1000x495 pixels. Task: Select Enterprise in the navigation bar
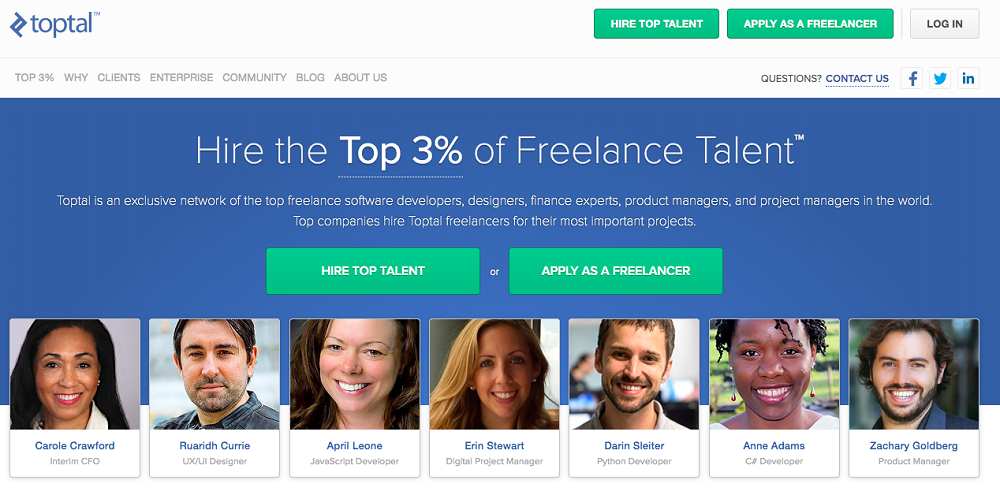point(181,78)
